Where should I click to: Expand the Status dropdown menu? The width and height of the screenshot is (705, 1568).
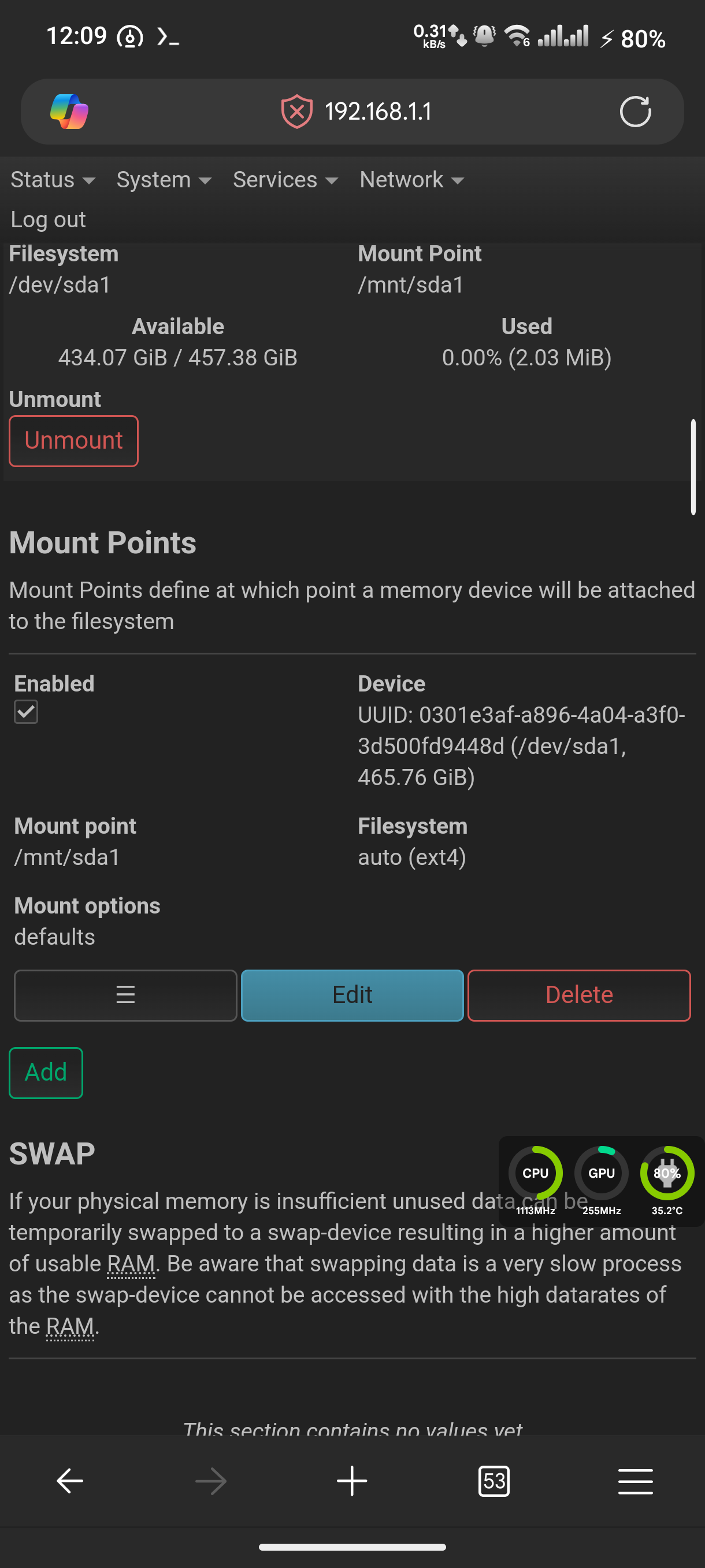pos(53,180)
